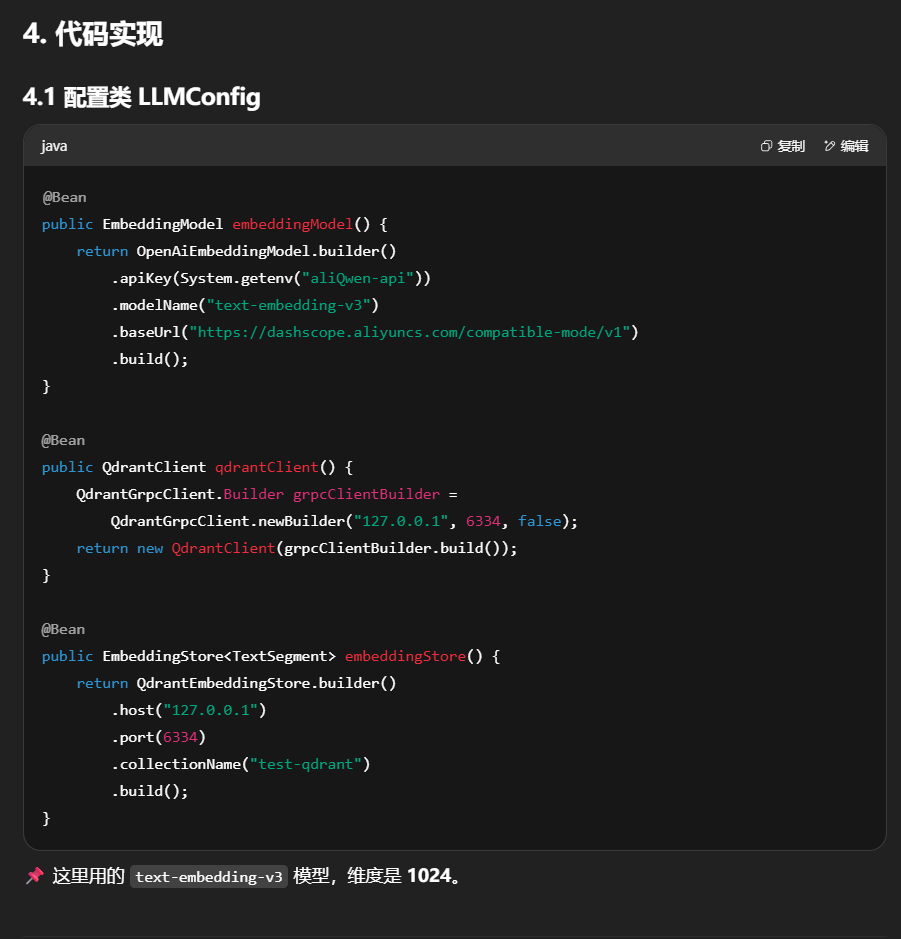The height and width of the screenshot is (939, 901).
Task: Click the red pushpin emoji below the code
Action: point(35,876)
